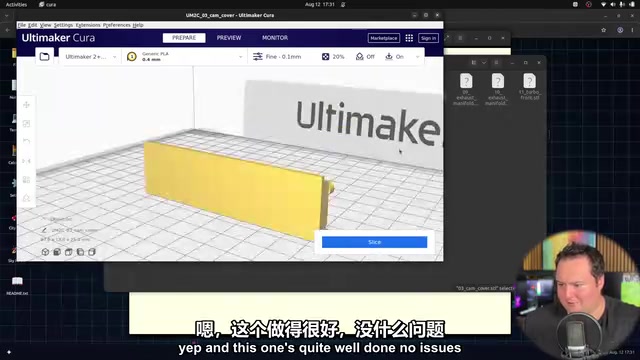Open the browser profile icon

point(620,30)
